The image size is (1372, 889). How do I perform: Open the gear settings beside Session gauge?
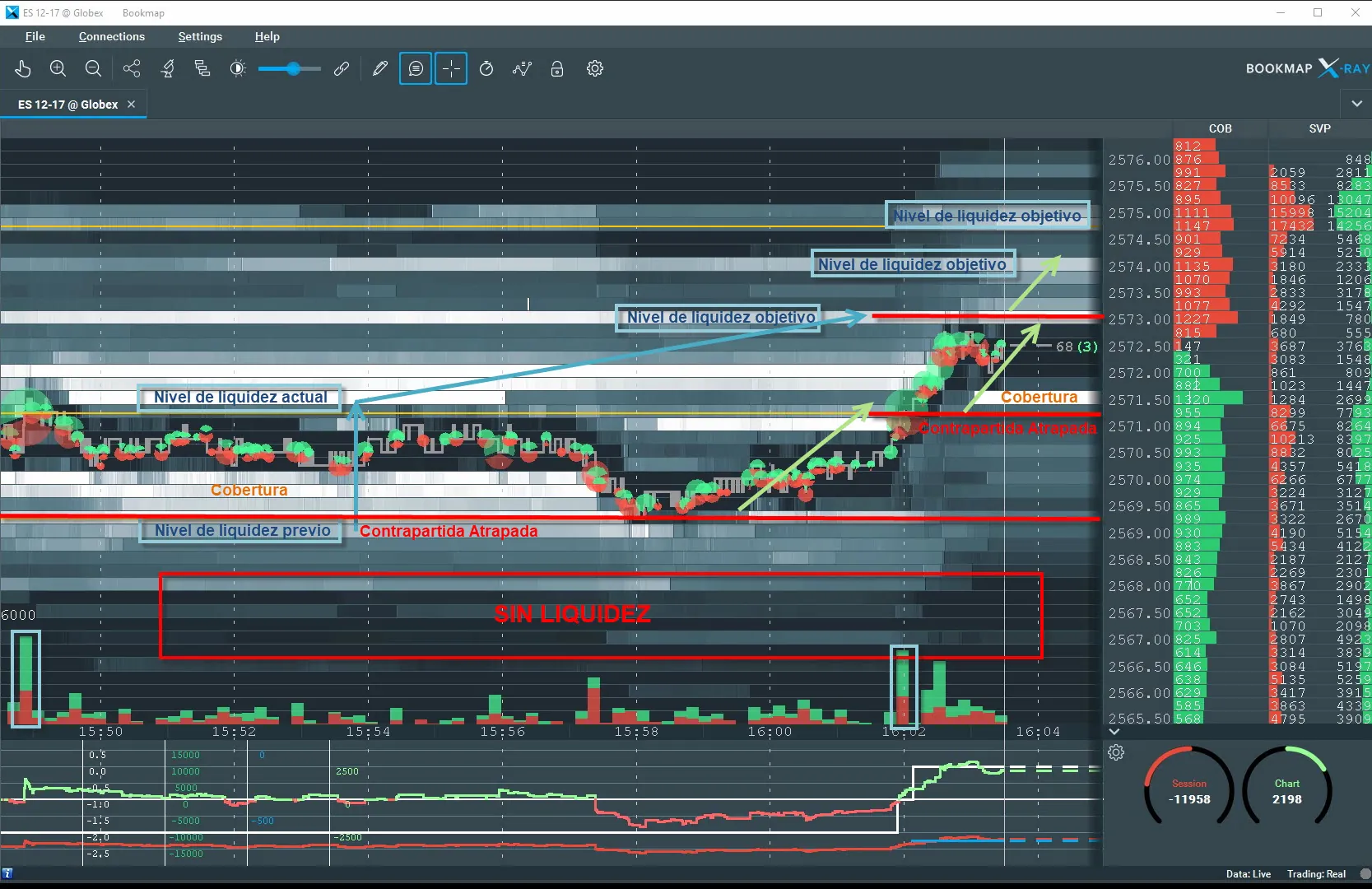pos(1116,752)
